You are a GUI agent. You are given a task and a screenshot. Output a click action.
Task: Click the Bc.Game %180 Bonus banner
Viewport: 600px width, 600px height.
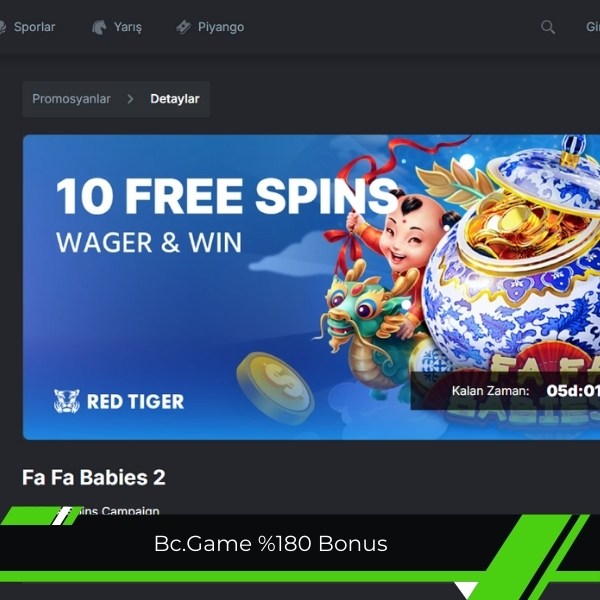tap(271, 543)
